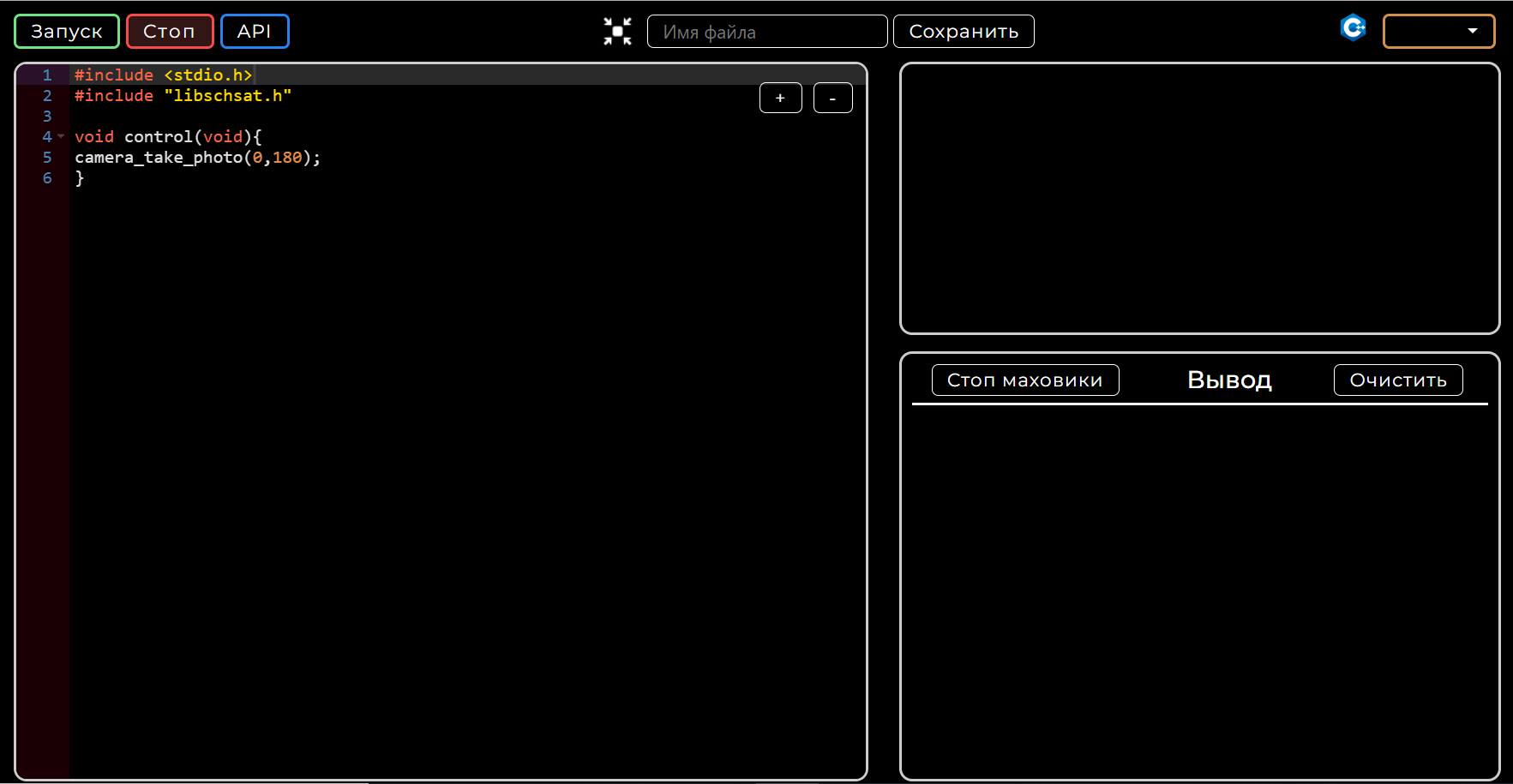The height and width of the screenshot is (784, 1513).
Task: Click the camera preview panel at top right
Action: (x=1200, y=197)
